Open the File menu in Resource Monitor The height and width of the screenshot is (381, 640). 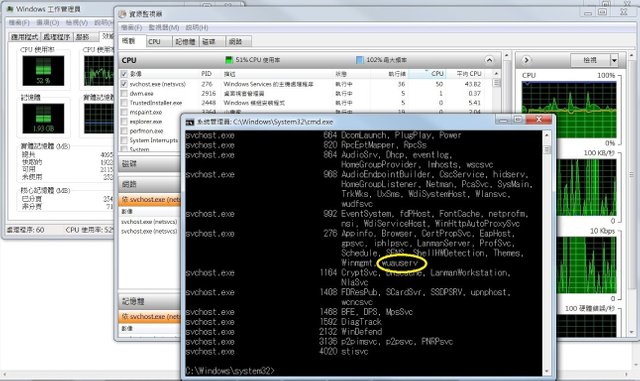[131, 27]
